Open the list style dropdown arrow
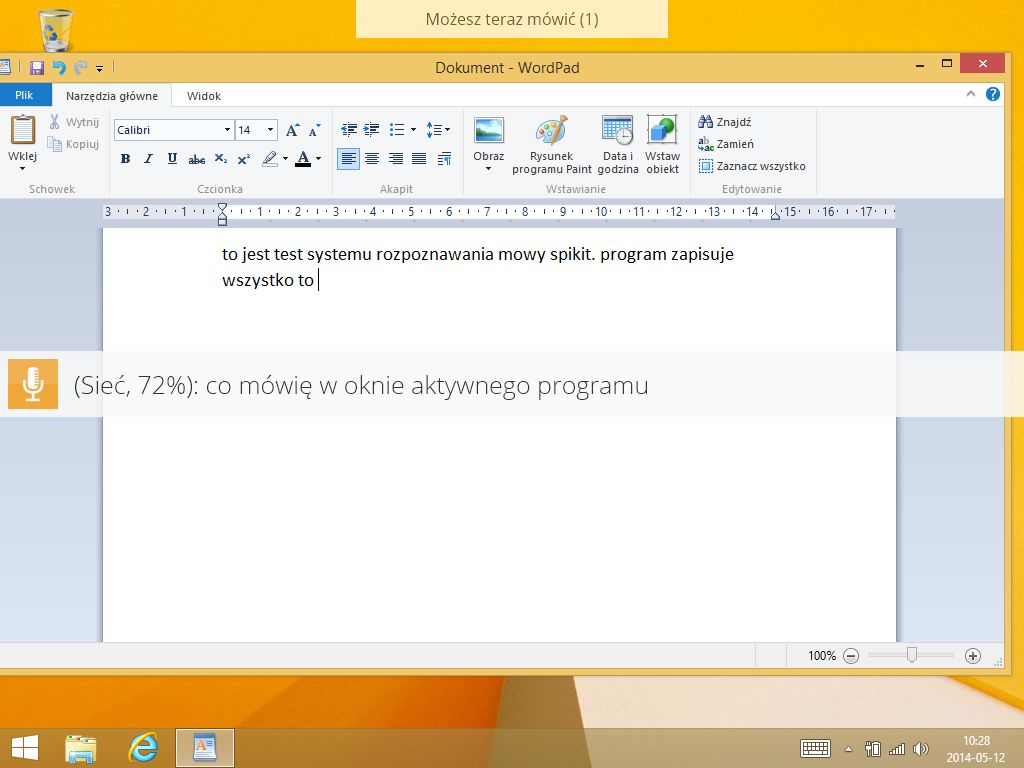This screenshot has height=768, width=1024. (x=413, y=129)
